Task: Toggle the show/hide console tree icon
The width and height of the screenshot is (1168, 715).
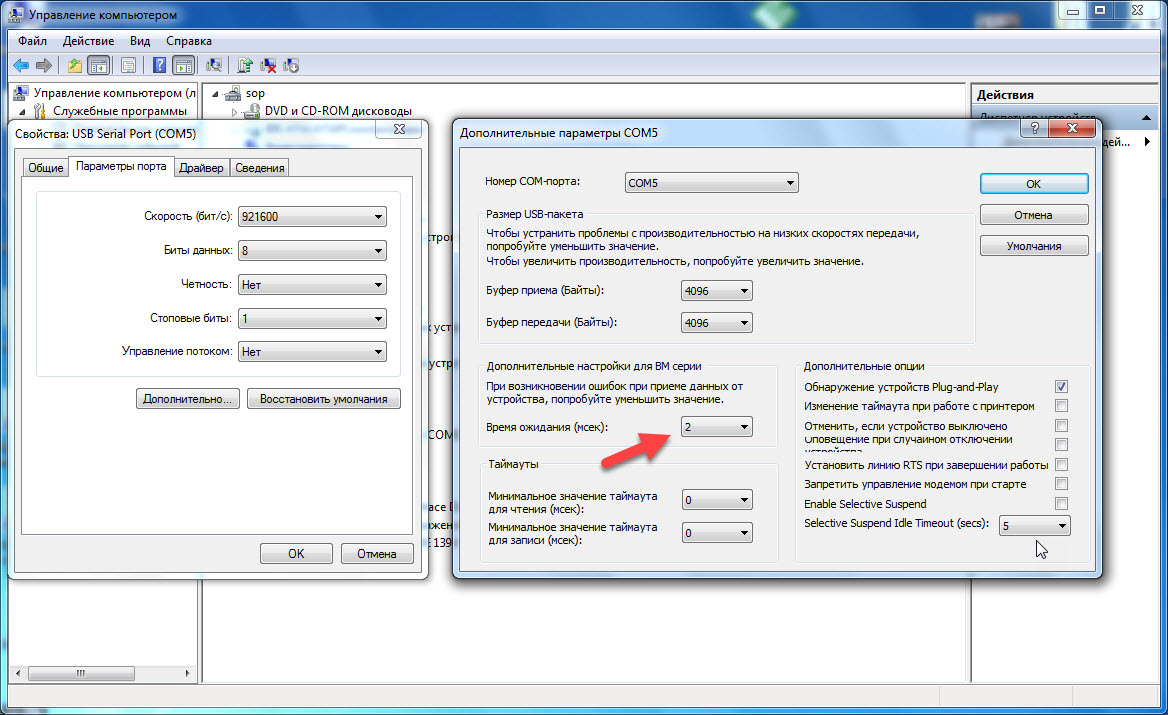Action: 98,66
